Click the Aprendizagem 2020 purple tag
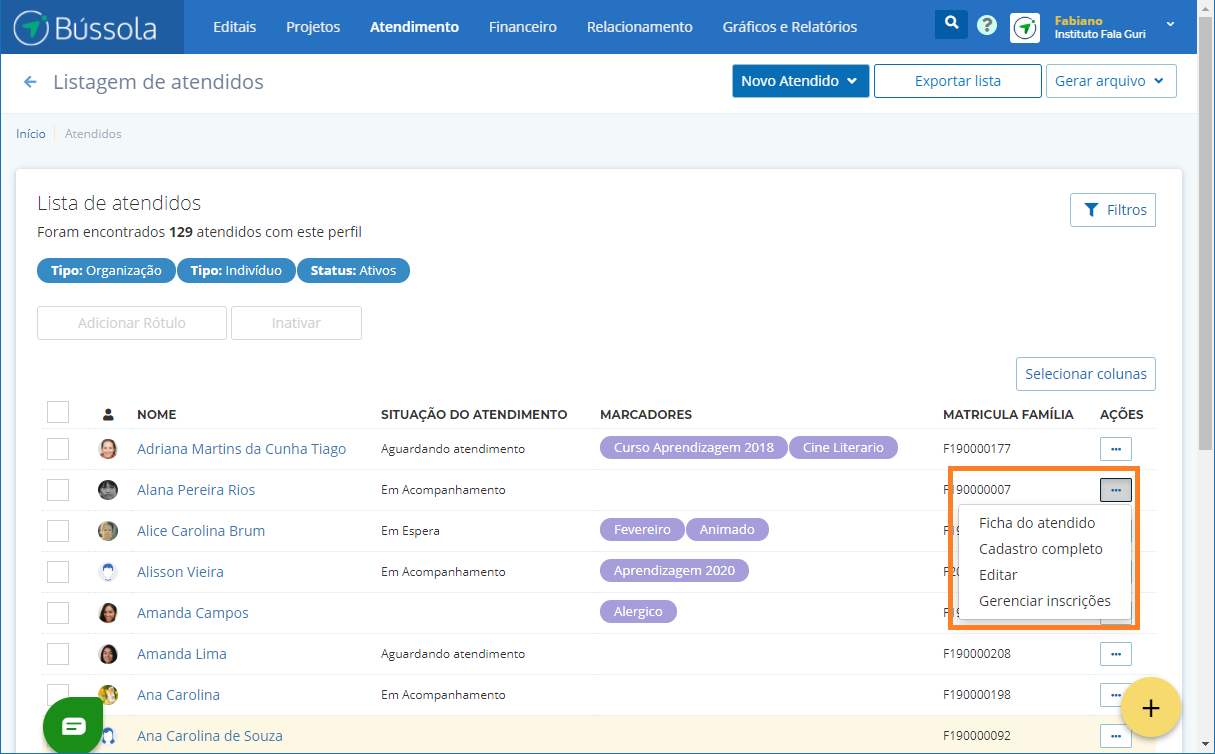This screenshot has width=1215, height=754. click(x=673, y=571)
